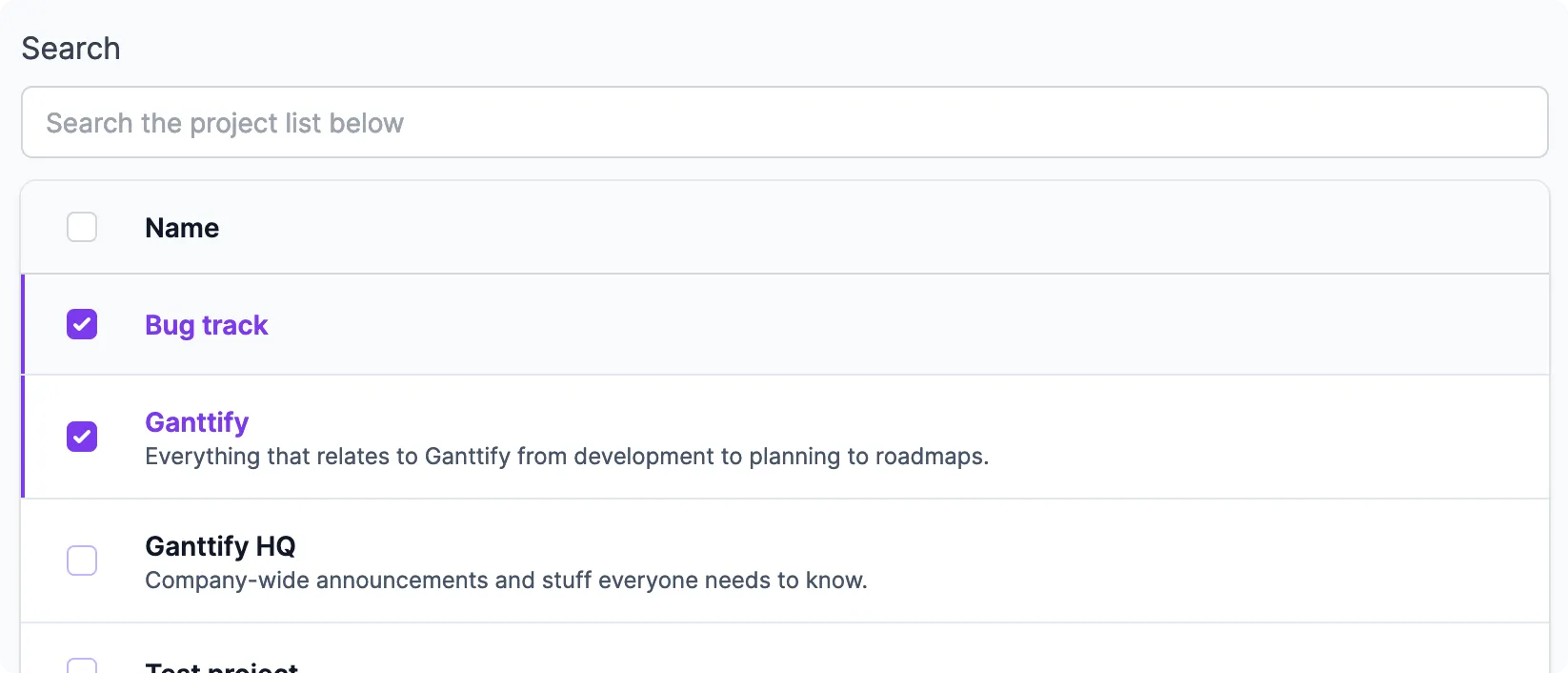Open the Test project
The width and height of the screenshot is (1568, 673).
(221, 665)
